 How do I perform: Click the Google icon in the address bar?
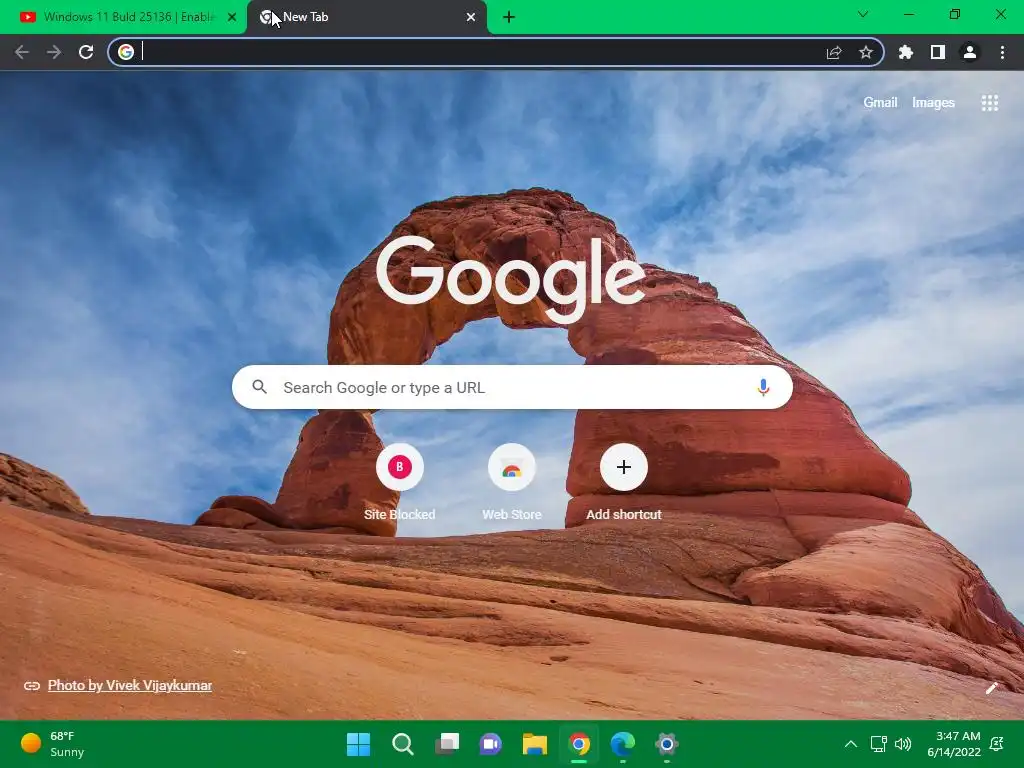tap(126, 52)
